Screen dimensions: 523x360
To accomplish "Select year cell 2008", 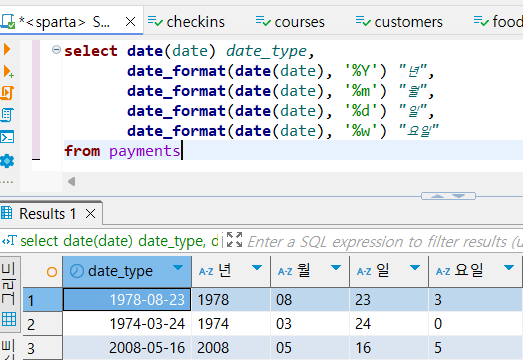I will point(231,348).
